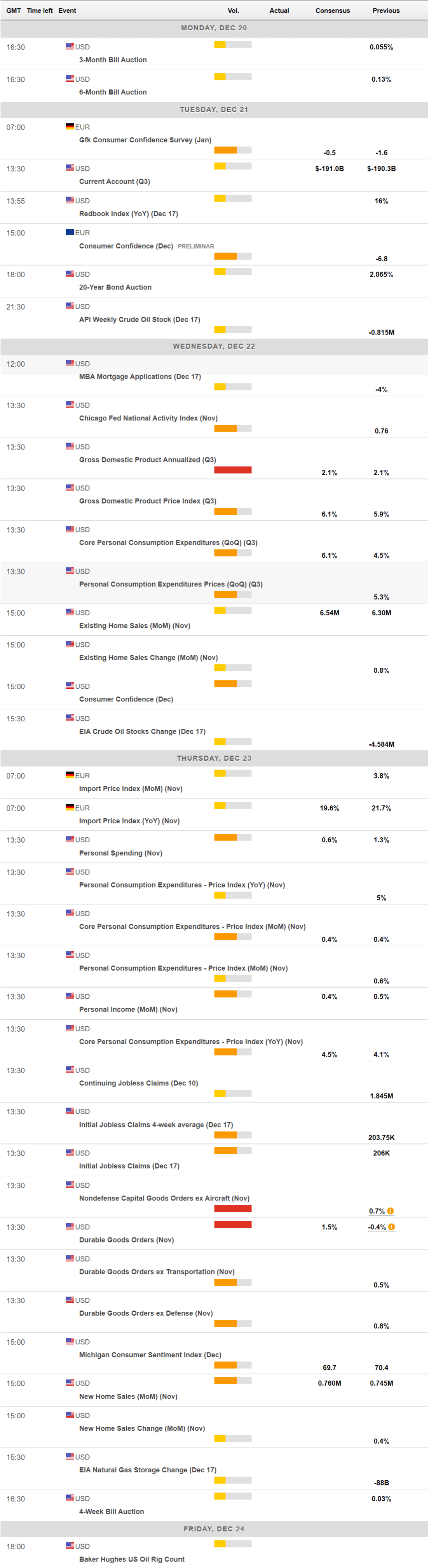Click the Wednesday, Dec 22 date header

tap(214, 346)
